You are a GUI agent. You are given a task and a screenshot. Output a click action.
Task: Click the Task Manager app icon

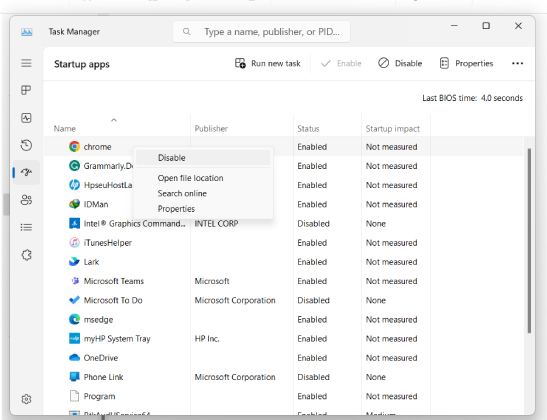pyautogui.click(x=27, y=32)
